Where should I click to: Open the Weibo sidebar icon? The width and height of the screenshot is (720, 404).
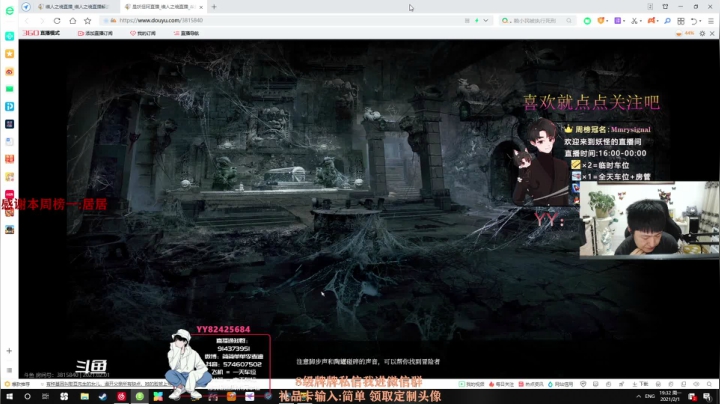pyautogui.click(x=9, y=71)
